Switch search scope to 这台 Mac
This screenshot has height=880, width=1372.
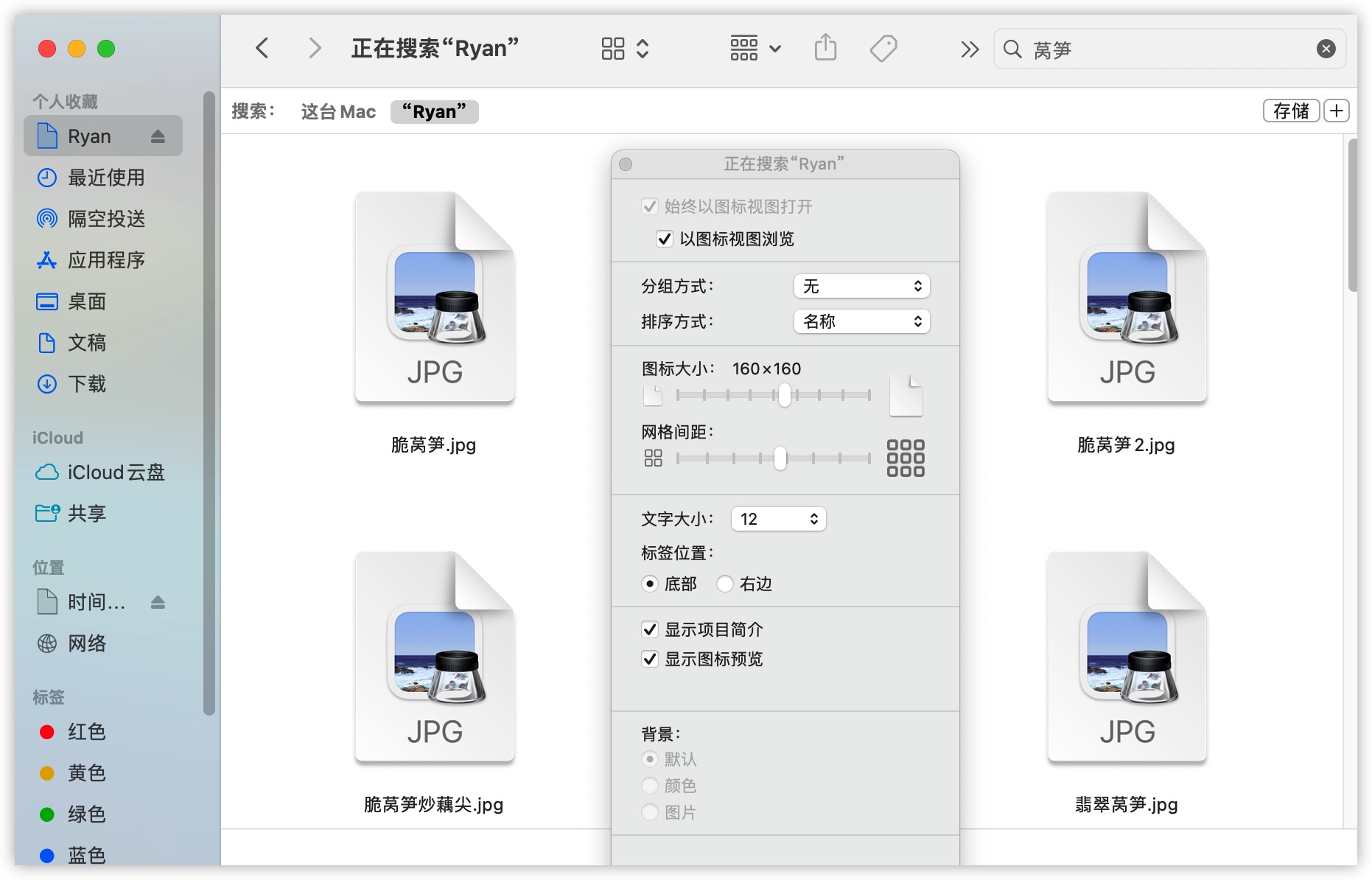(338, 112)
